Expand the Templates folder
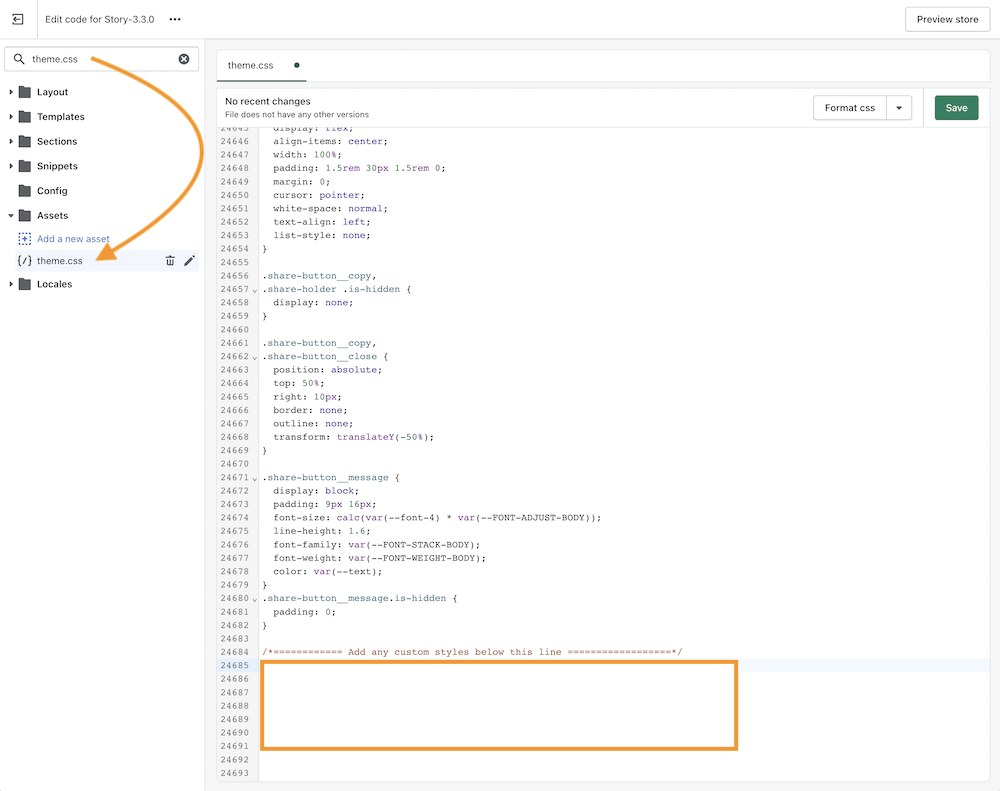The width and height of the screenshot is (1000, 791). [x=11, y=117]
